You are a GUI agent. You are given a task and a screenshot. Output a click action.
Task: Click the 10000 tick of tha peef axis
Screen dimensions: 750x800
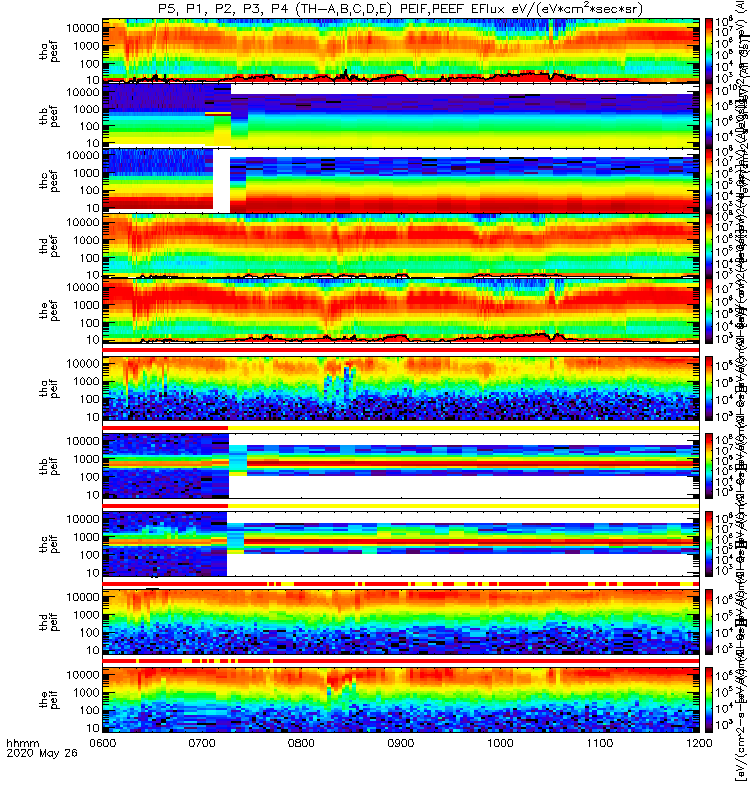click(83, 28)
